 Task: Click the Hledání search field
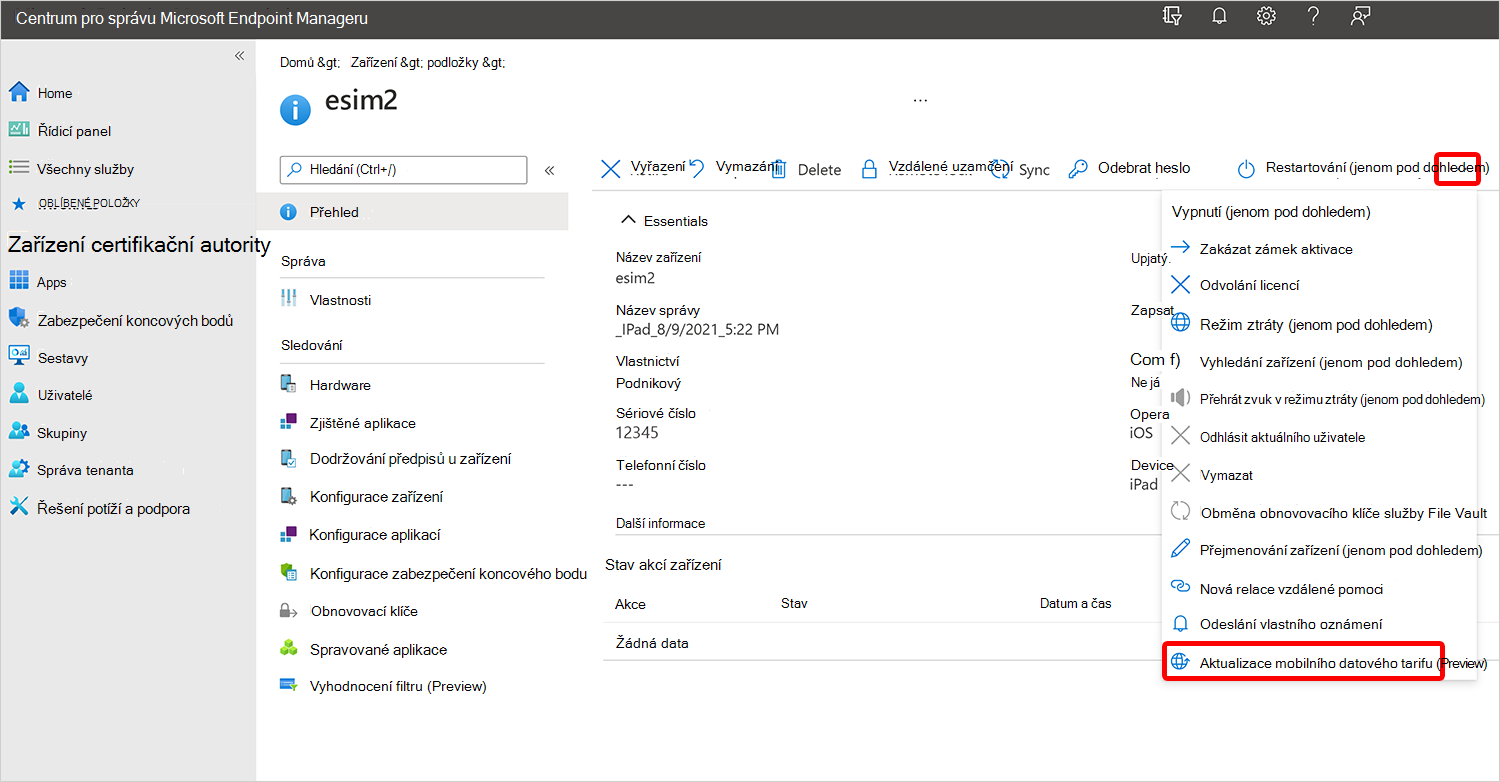(403, 170)
